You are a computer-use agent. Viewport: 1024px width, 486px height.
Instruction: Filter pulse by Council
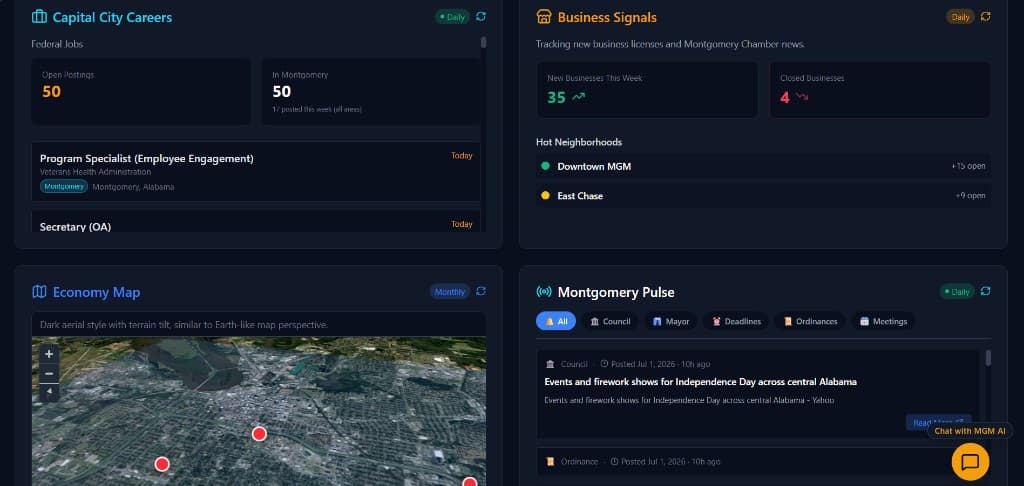[610, 321]
